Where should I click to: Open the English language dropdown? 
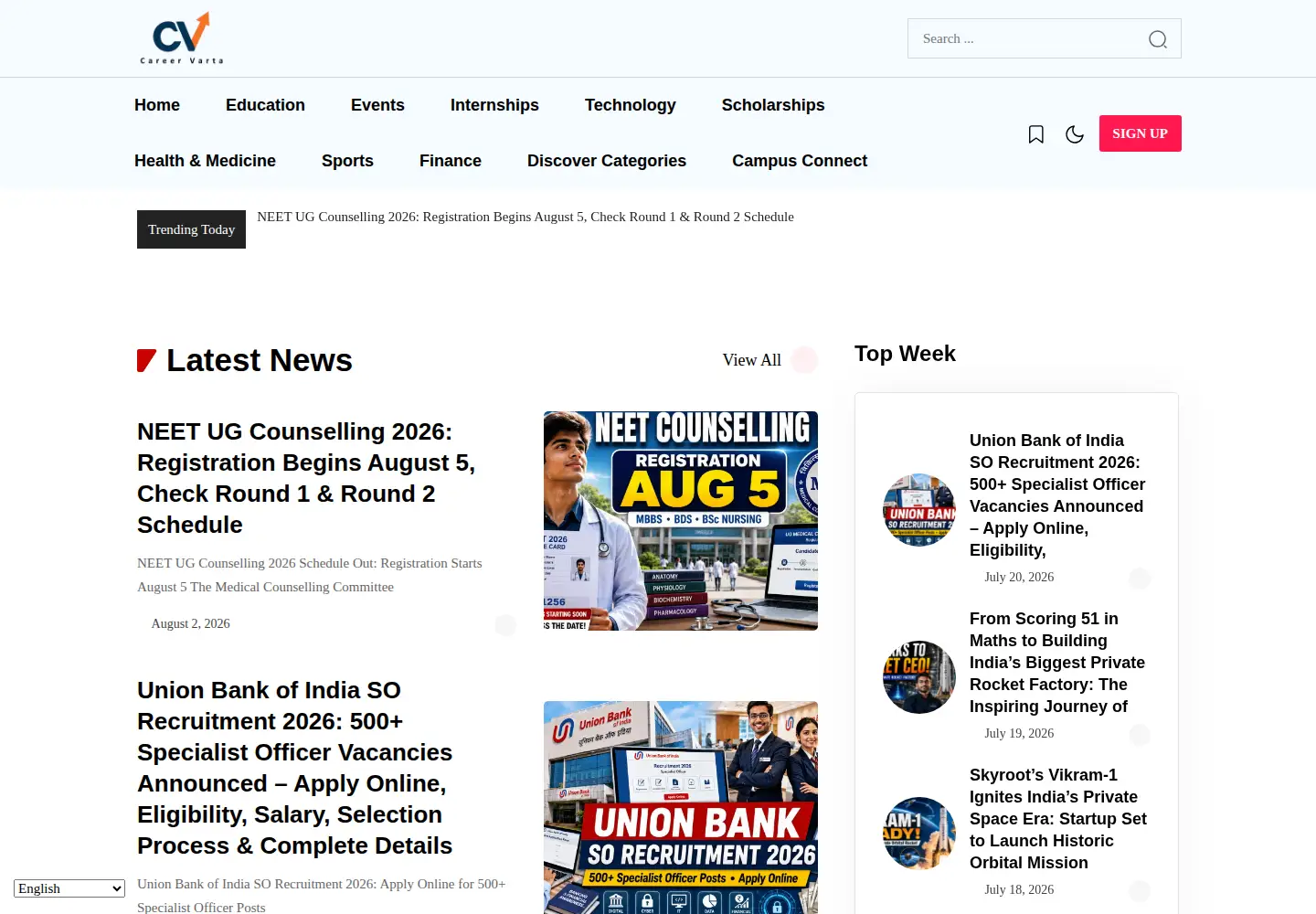tap(69, 888)
